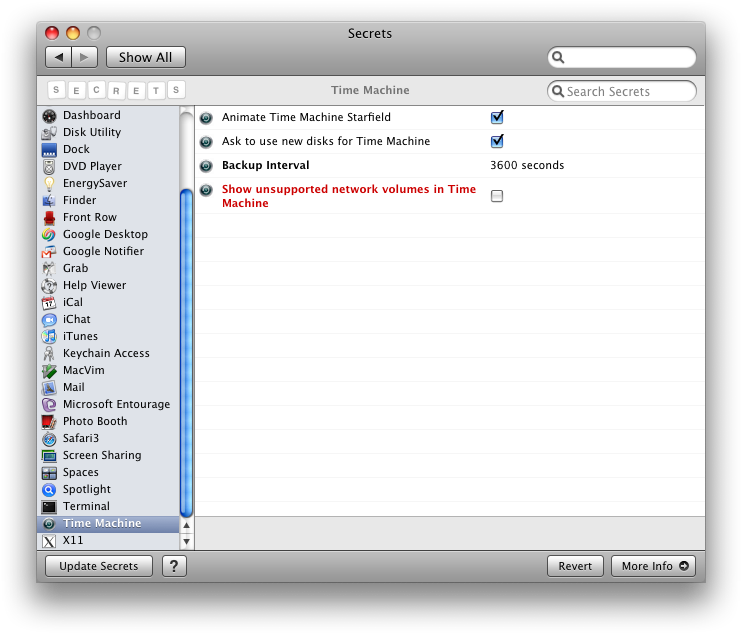Select the Keychain Access icon
This screenshot has height=633, width=741.
(49, 354)
